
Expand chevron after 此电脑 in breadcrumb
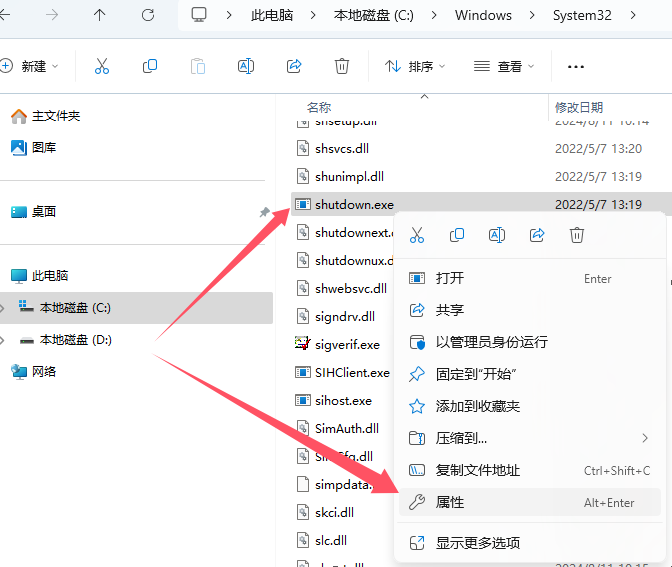(313, 15)
